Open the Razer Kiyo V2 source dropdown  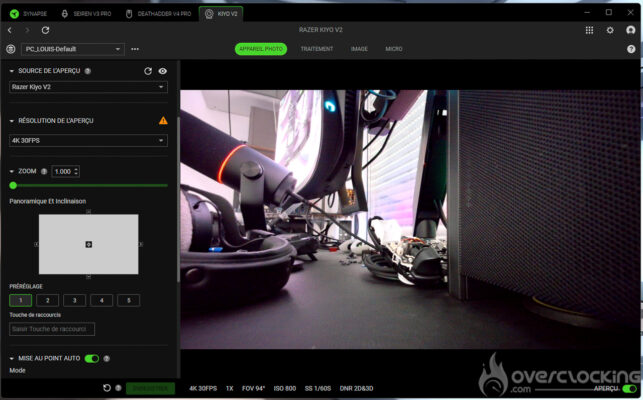(x=88, y=87)
